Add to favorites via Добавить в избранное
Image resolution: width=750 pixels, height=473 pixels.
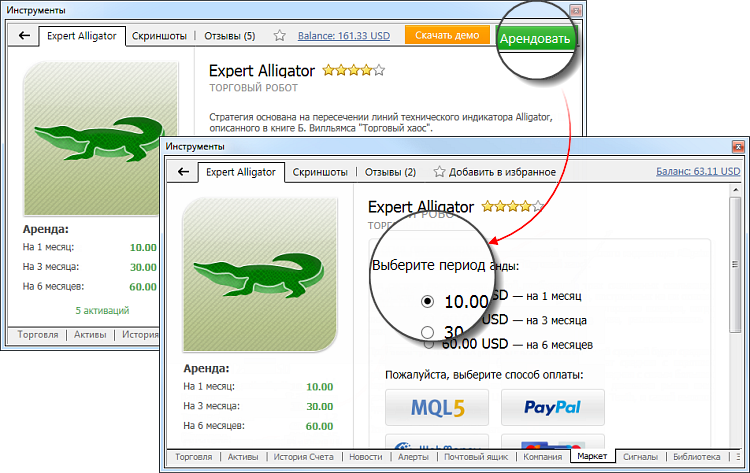[502, 172]
